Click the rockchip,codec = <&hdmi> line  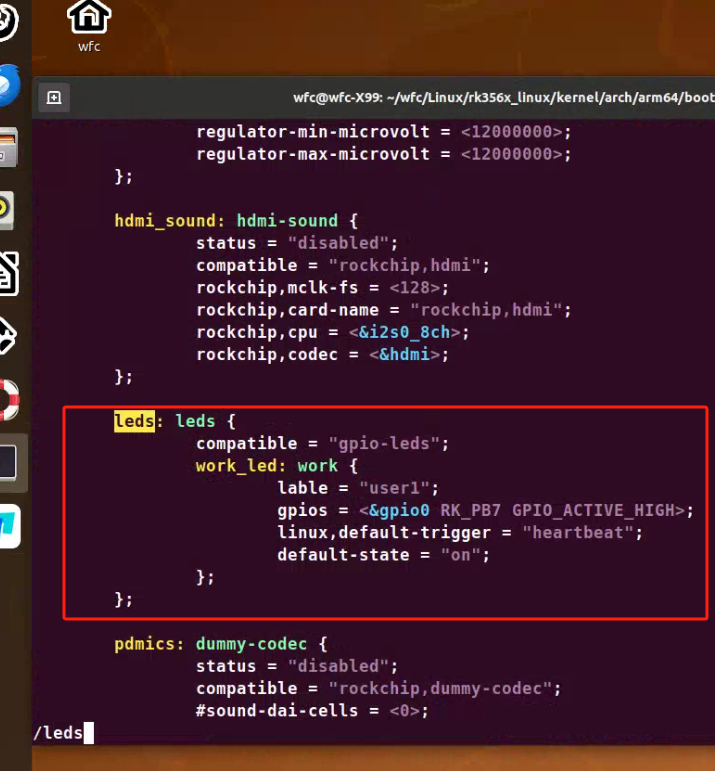[322, 355]
